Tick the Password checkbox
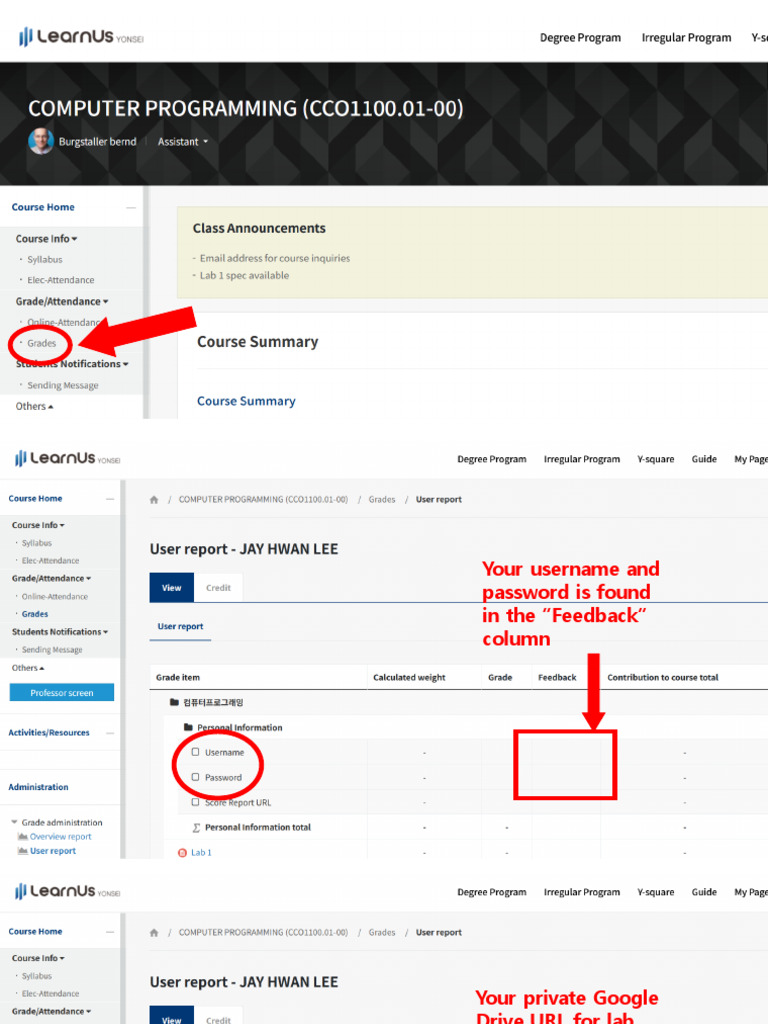The image size is (768, 1024). [195, 776]
